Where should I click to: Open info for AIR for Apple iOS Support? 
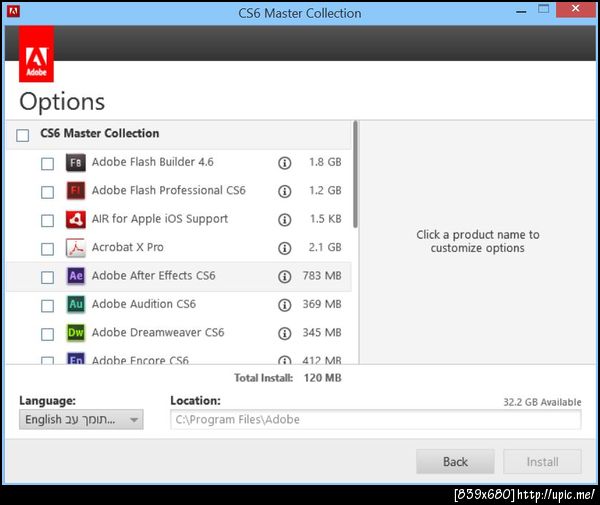click(284, 220)
